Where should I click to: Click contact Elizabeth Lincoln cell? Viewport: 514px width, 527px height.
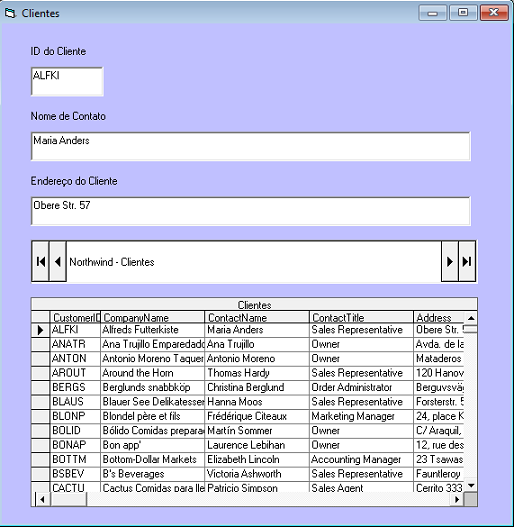[x=257, y=459]
